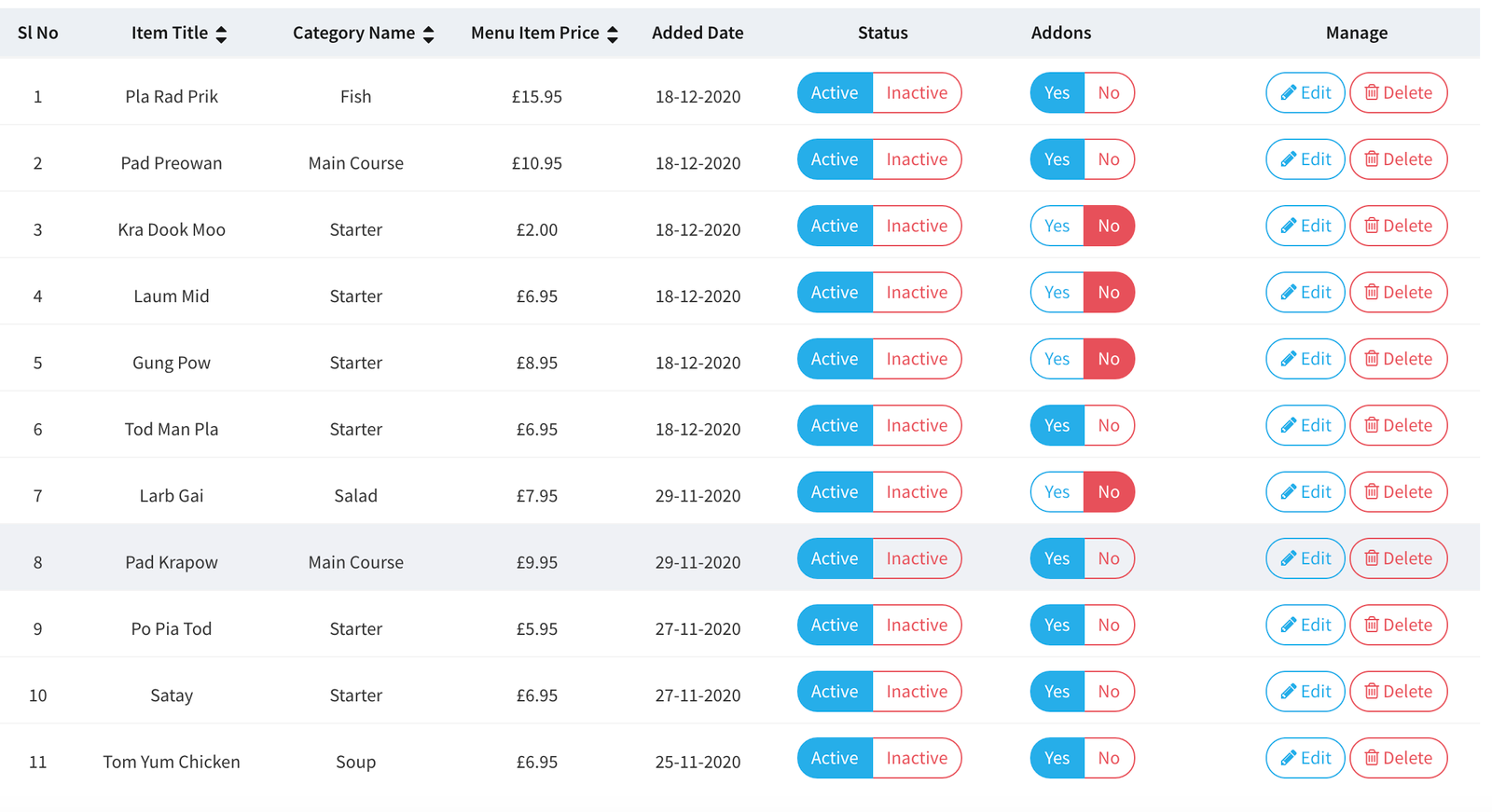Image resolution: width=1492 pixels, height=812 pixels.
Task: Choose No addons for Pad Preowan
Action: point(1109,159)
